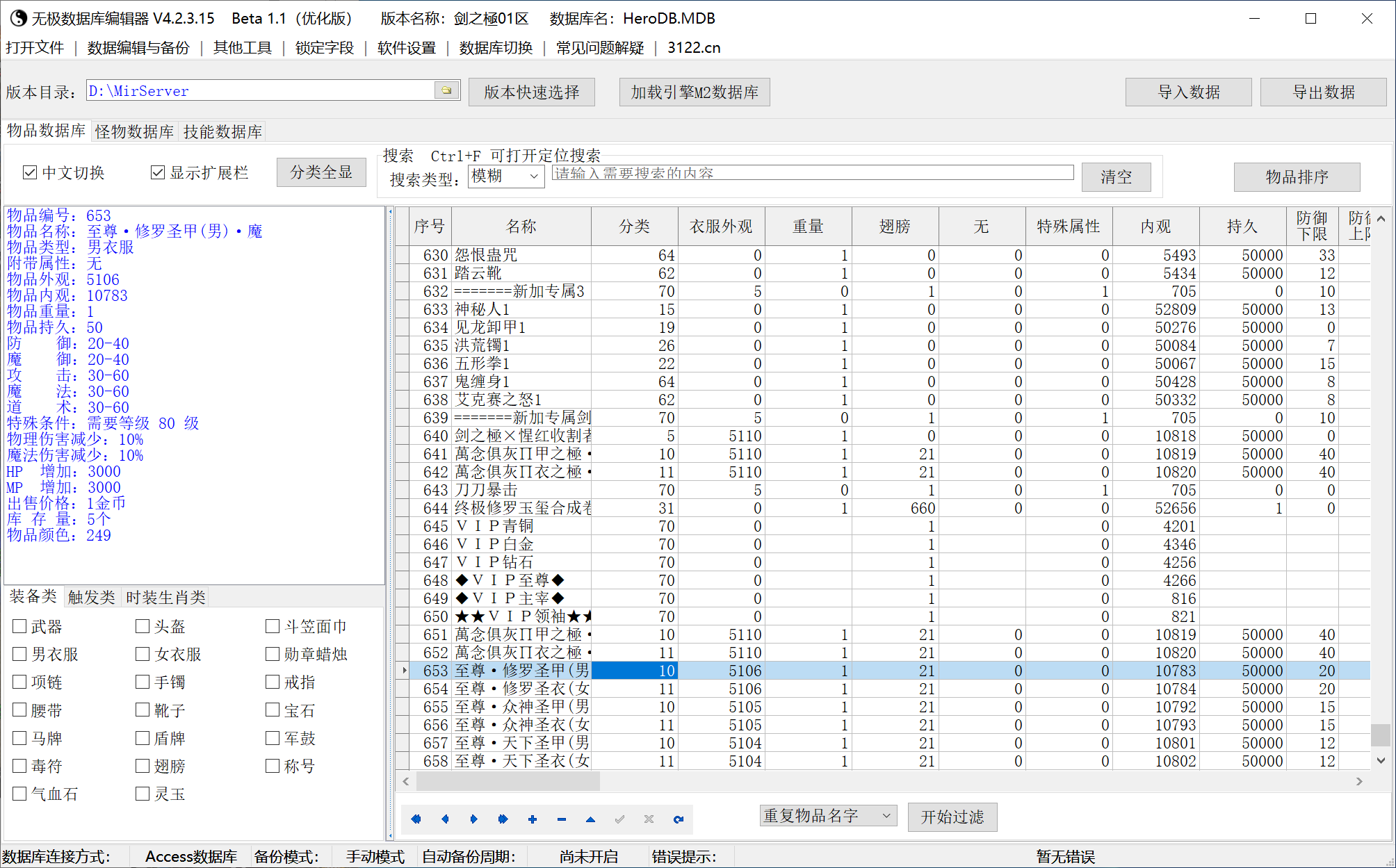The image size is (1396, 868).
Task: Click the 清空 button
Action: pos(1116,177)
